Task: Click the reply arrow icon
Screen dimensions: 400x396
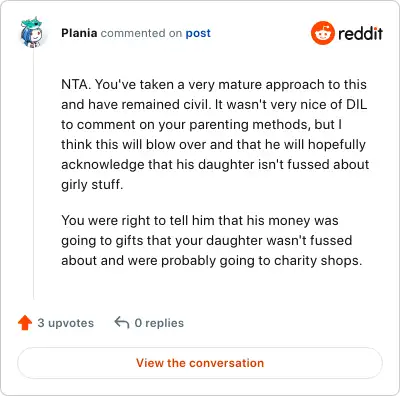Action: pyautogui.click(x=122, y=323)
